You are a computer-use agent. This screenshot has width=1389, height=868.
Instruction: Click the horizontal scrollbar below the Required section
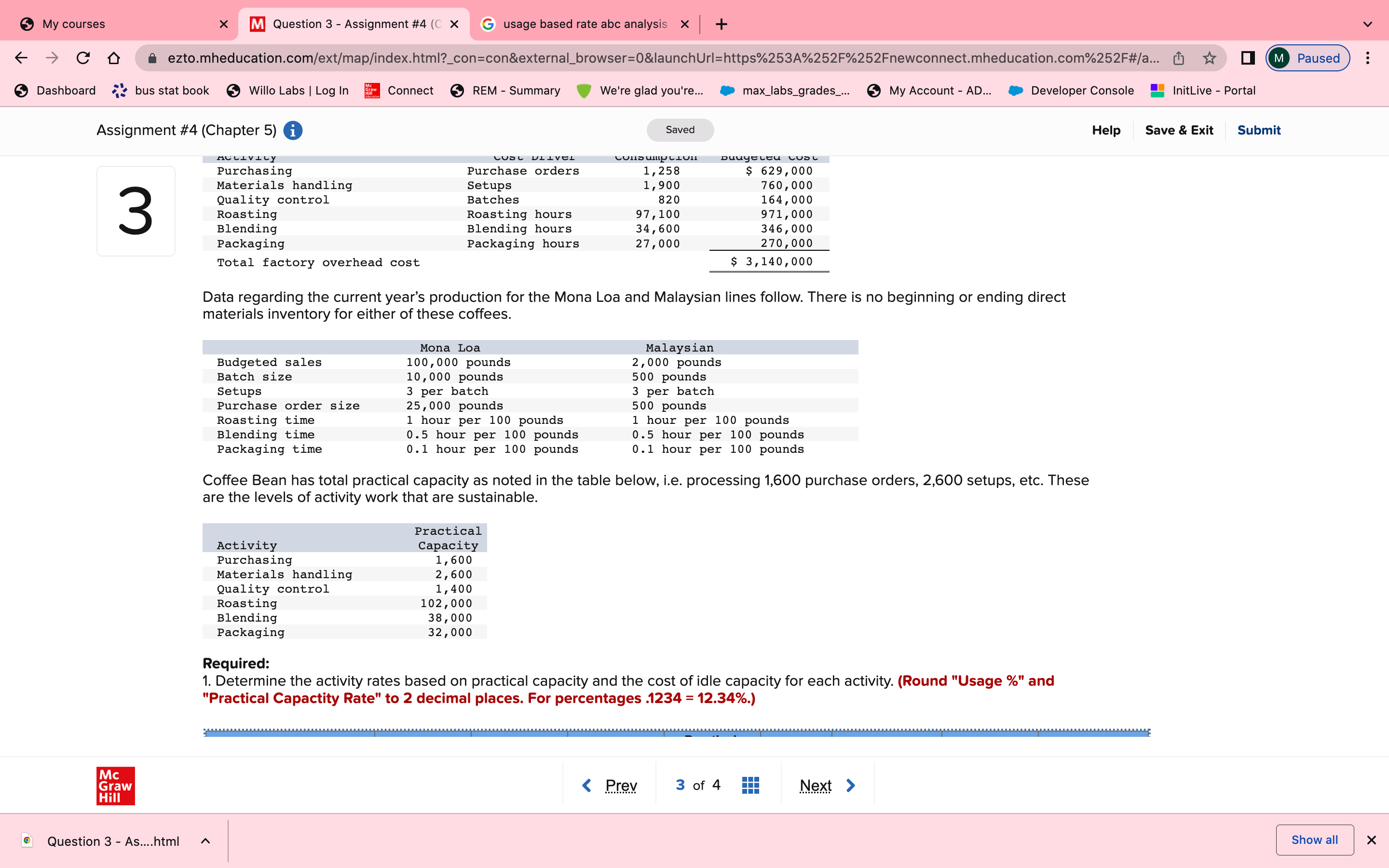(677, 732)
